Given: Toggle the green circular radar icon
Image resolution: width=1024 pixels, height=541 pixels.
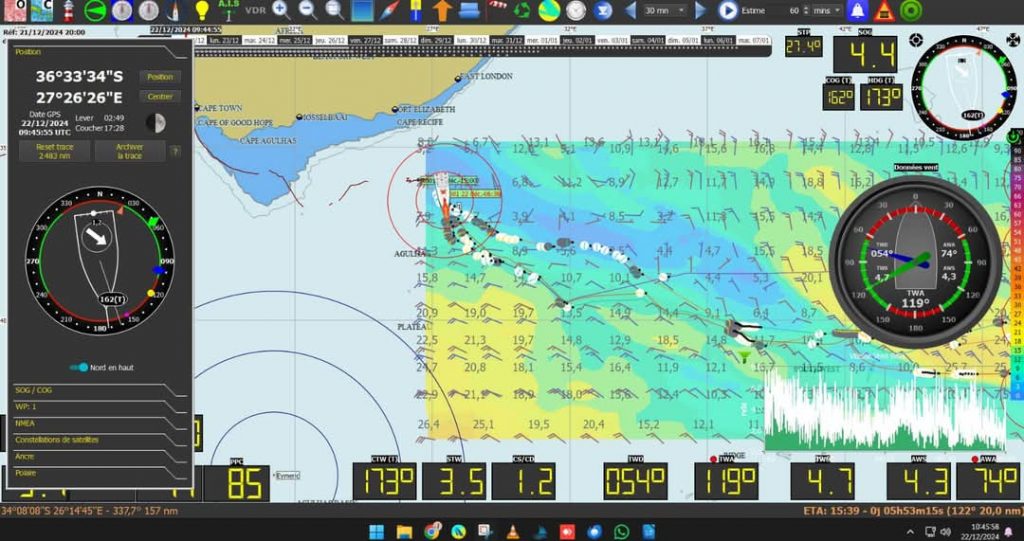Looking at the screenshot, I should click(910, 11).
